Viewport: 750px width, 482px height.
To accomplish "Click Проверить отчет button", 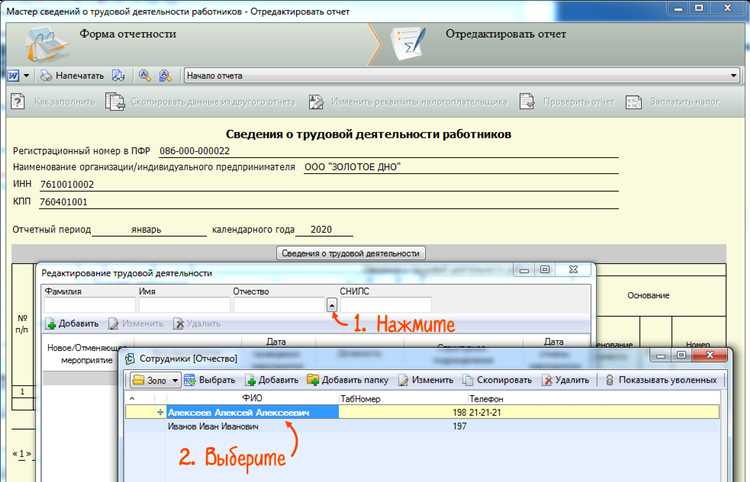I will click(x=567, y=101).
